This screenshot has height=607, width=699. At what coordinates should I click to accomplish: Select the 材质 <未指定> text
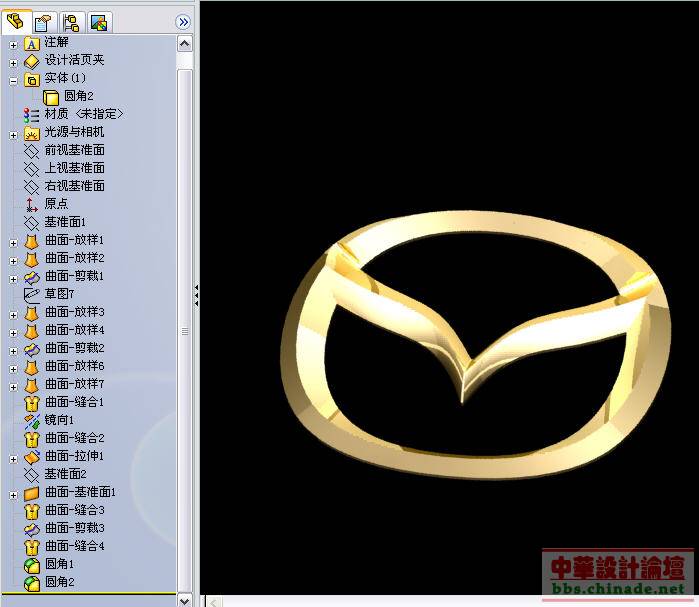pos(83,114)
